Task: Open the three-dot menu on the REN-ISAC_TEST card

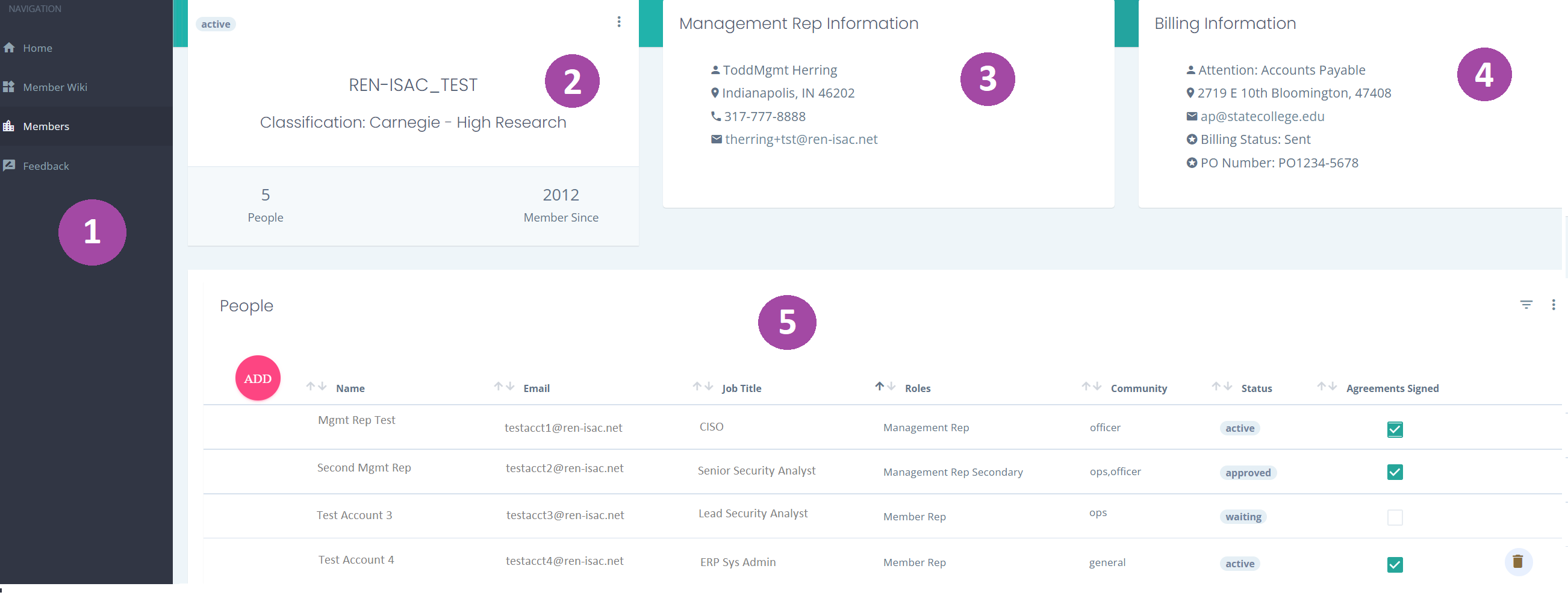Action: pos(619,22)
